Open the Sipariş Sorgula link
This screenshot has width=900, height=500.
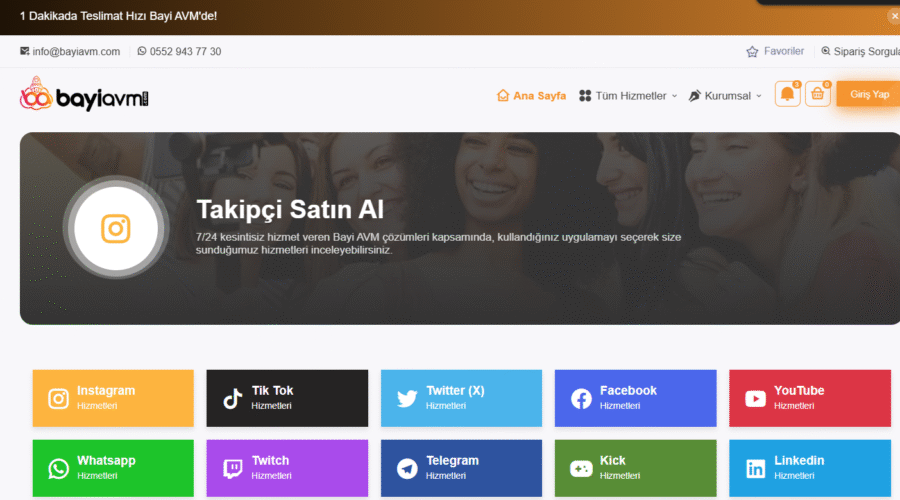coord(860,52)
